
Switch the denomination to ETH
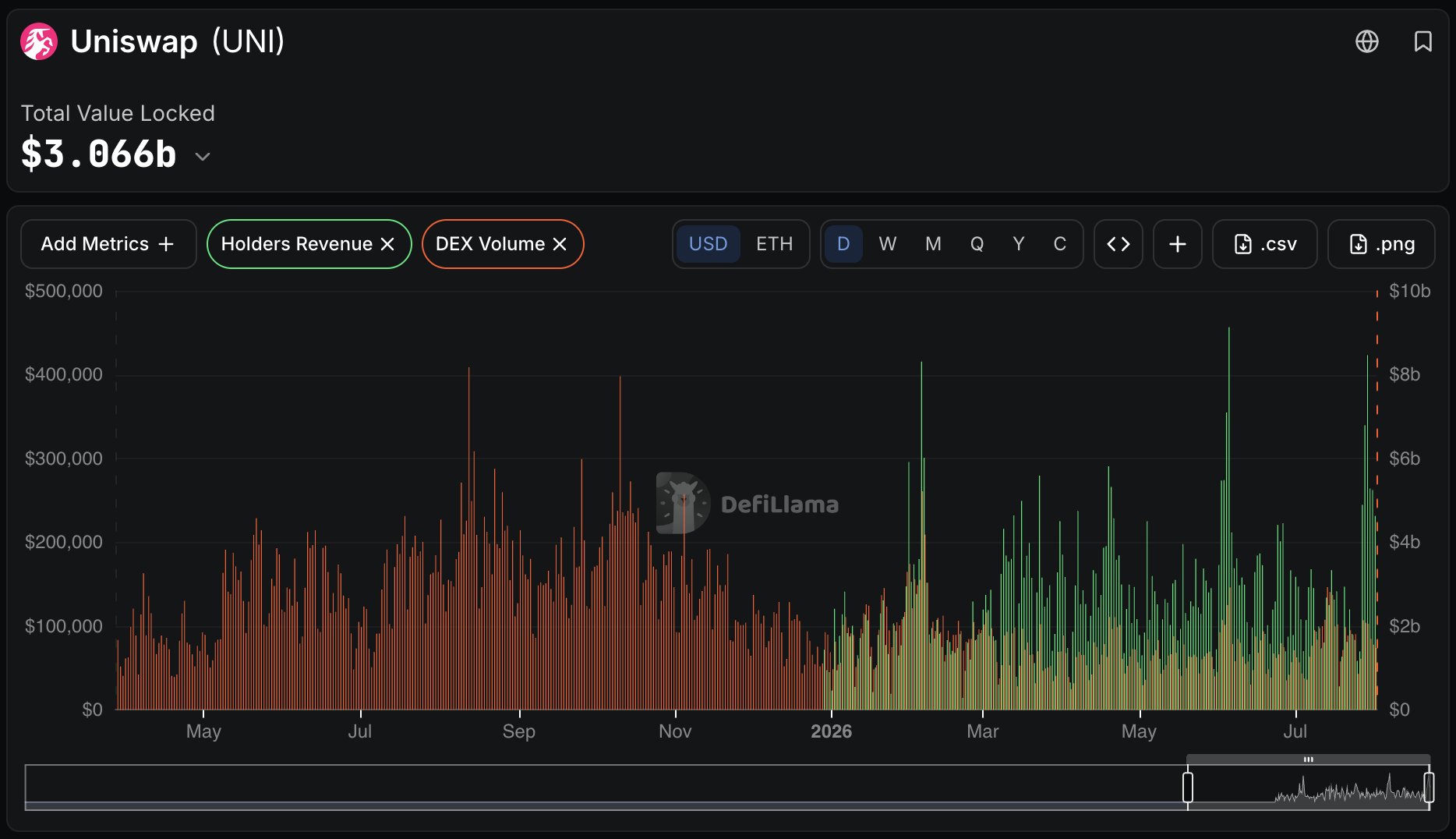coord(774,244)
